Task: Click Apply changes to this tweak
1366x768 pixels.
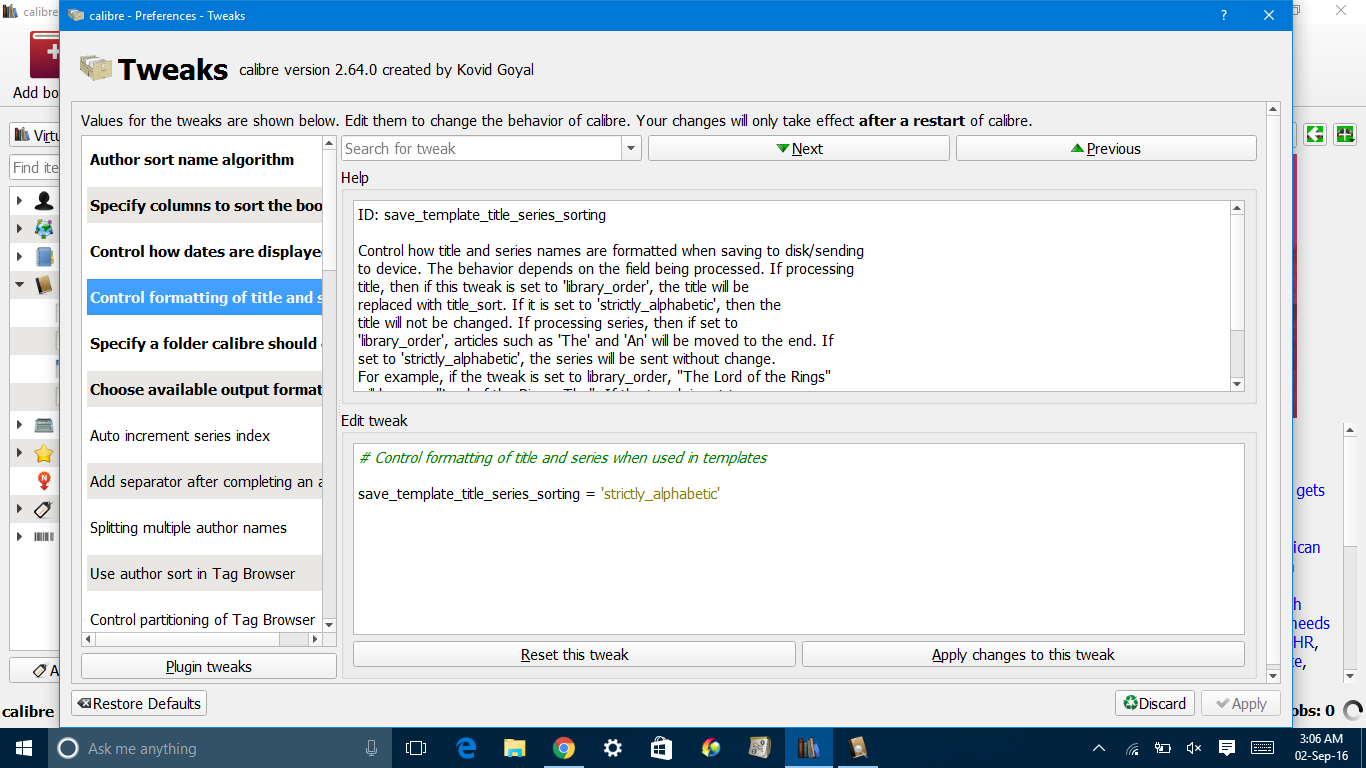Action: [x=1023, y=655]
